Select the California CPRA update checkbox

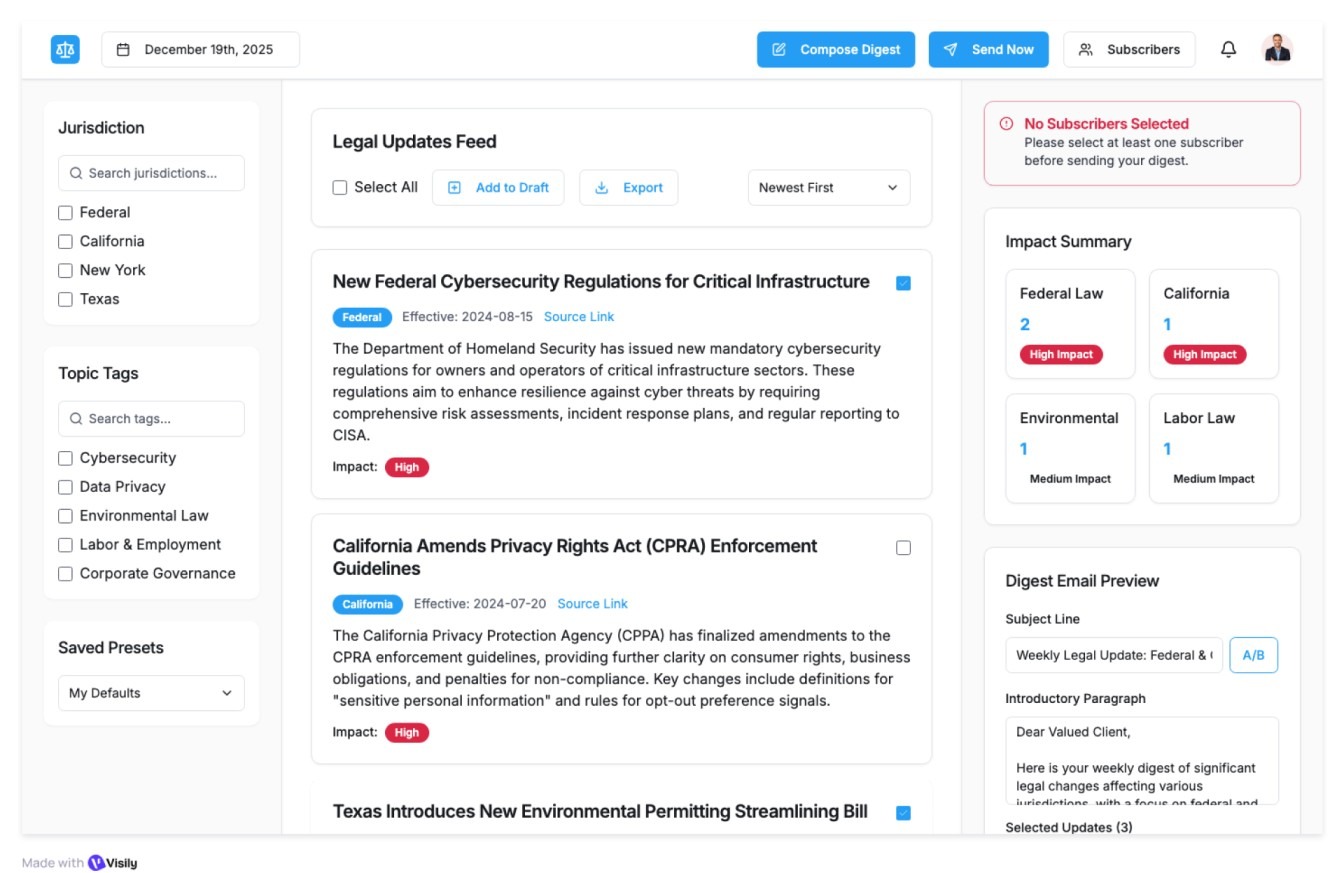(903, 548)
